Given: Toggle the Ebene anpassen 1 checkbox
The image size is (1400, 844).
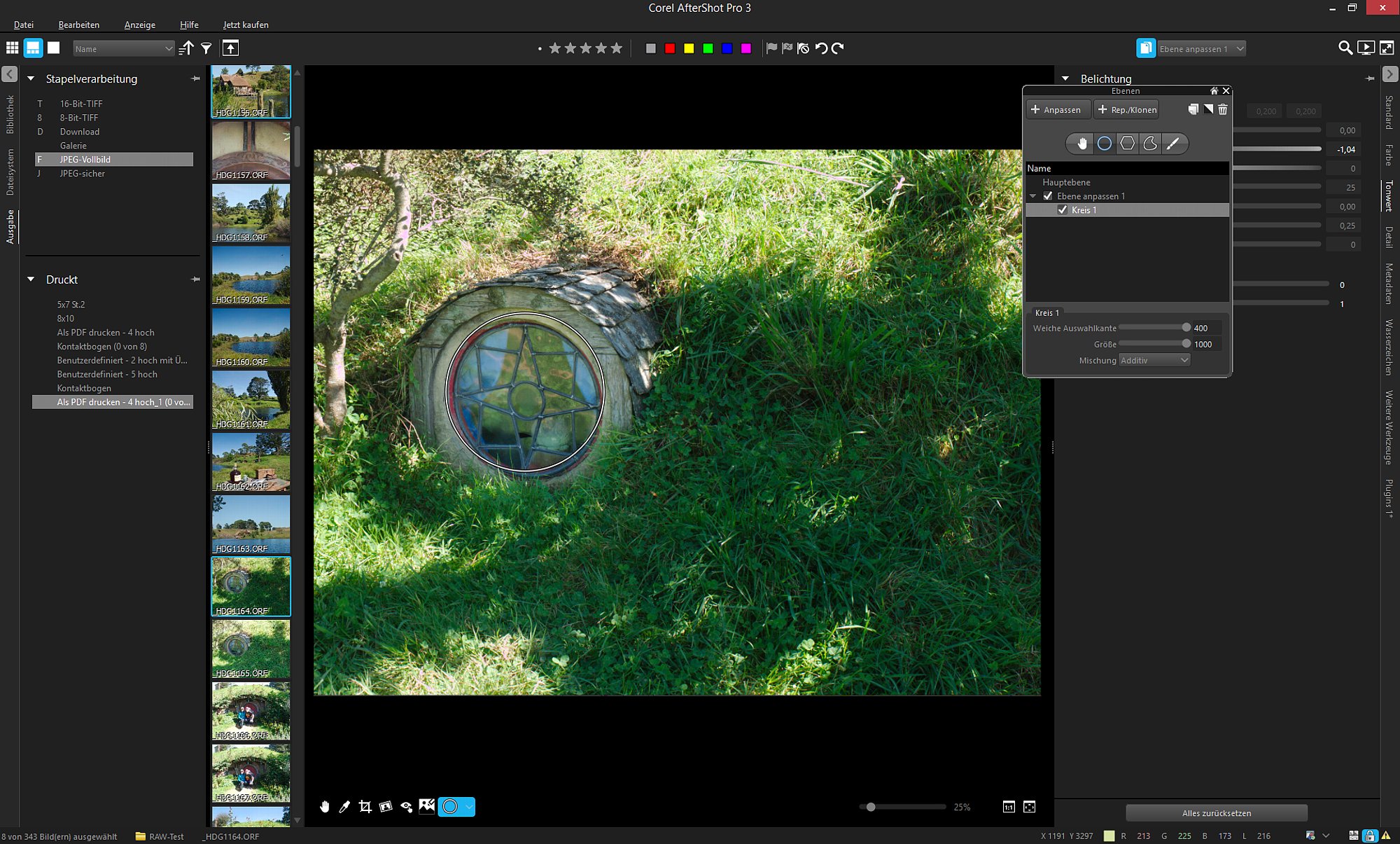Looking at the screenshot, I should tap(1048, 196).
